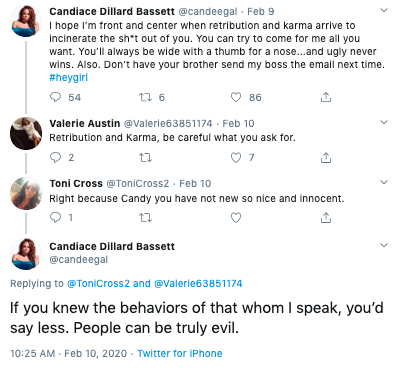
Task: Share Valerie Austin's tweet
Action: pos(326,157)
